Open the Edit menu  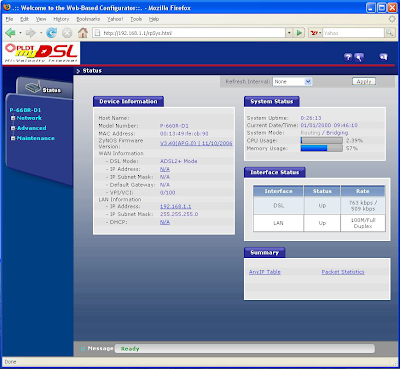pyautogui.click(x=24, y=19)
